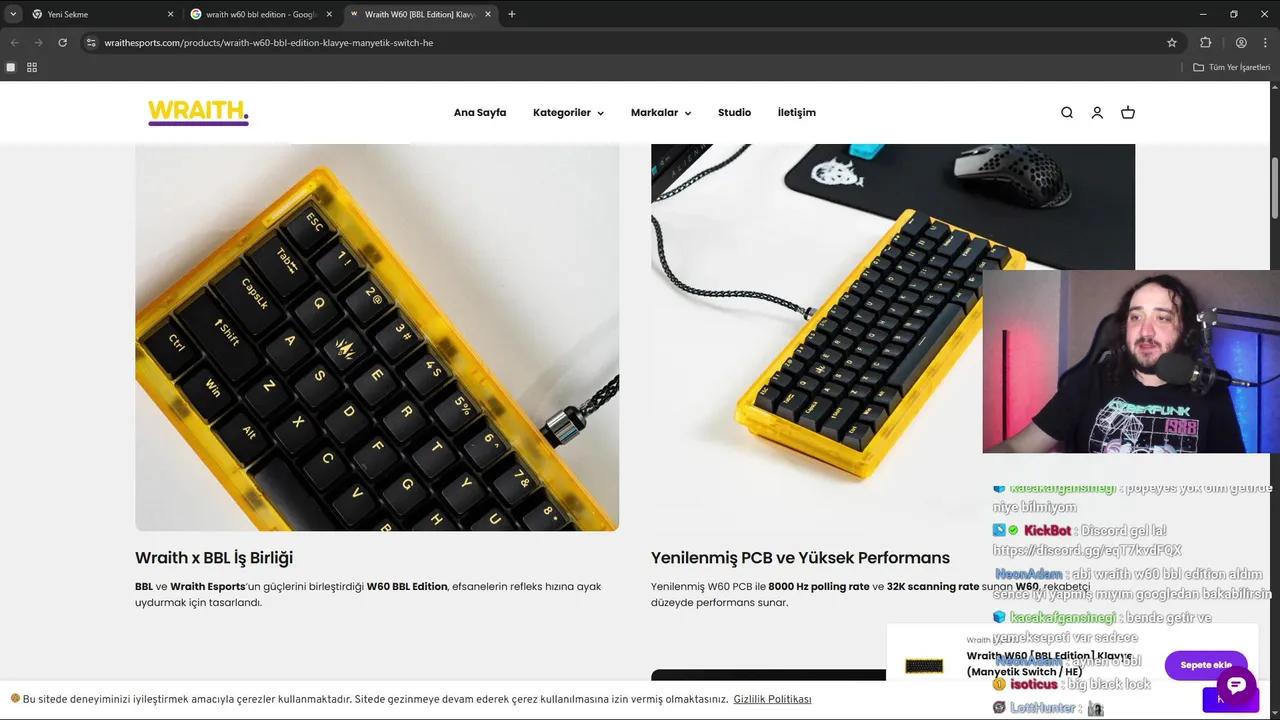The height and width of the screenshot is (720, 1280).
Task: Open the Chrome apps grid icon
Action: pyautogui.click(x=32, y=67)
